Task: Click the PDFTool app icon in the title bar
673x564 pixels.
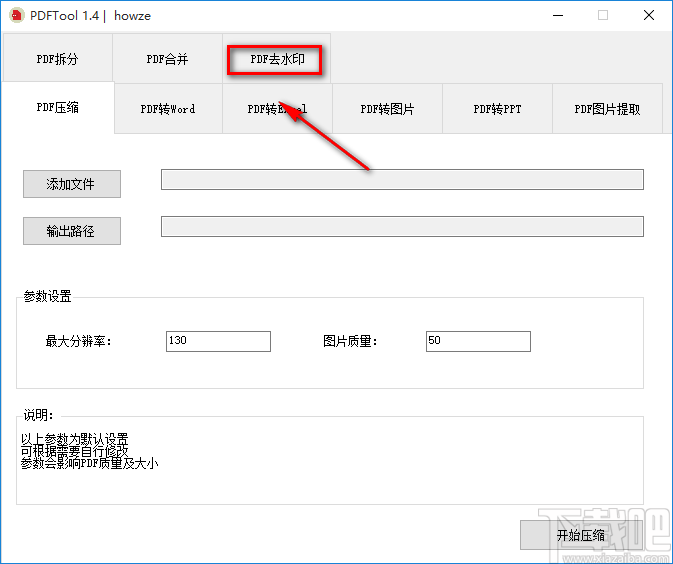Action: (16, 16)
